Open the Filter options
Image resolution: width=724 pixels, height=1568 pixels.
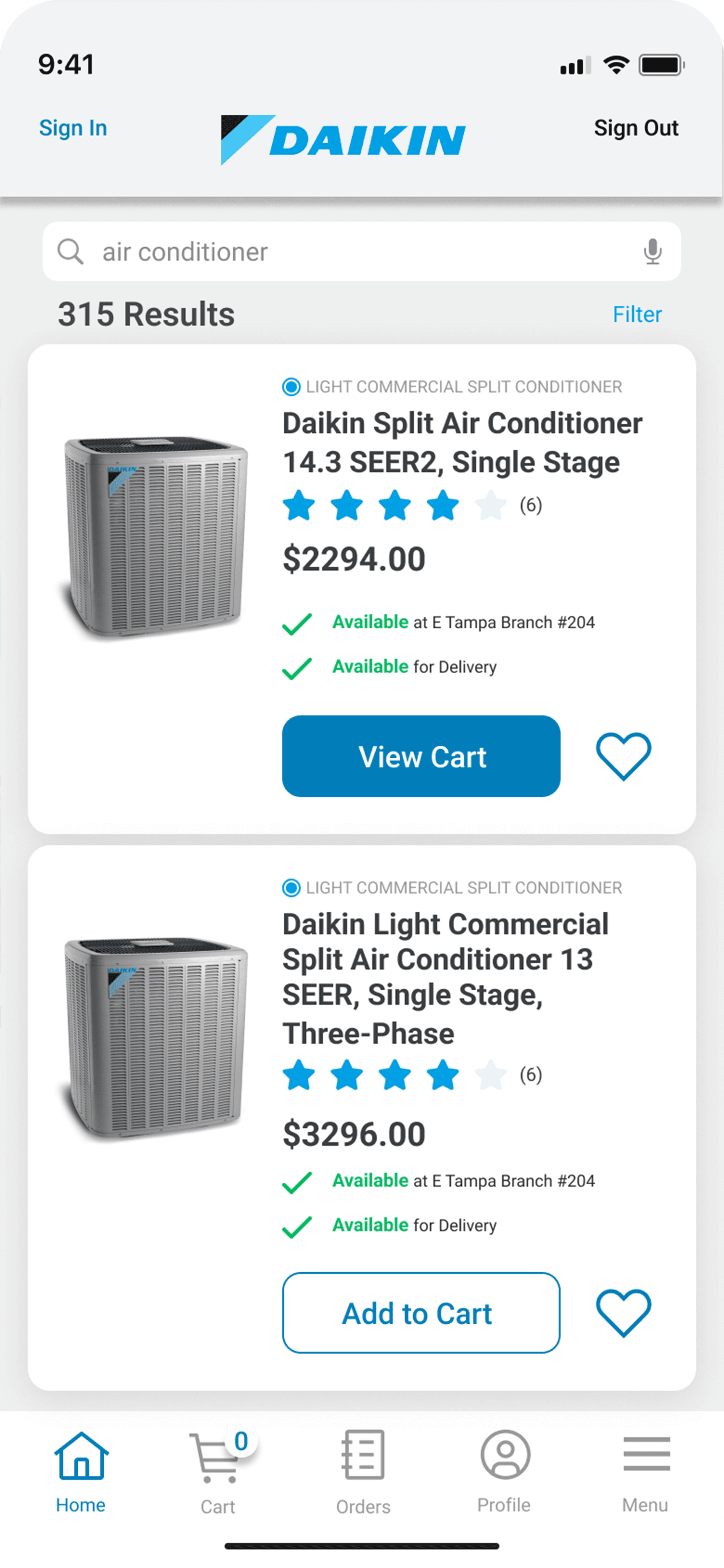click(x=637, y=315)
